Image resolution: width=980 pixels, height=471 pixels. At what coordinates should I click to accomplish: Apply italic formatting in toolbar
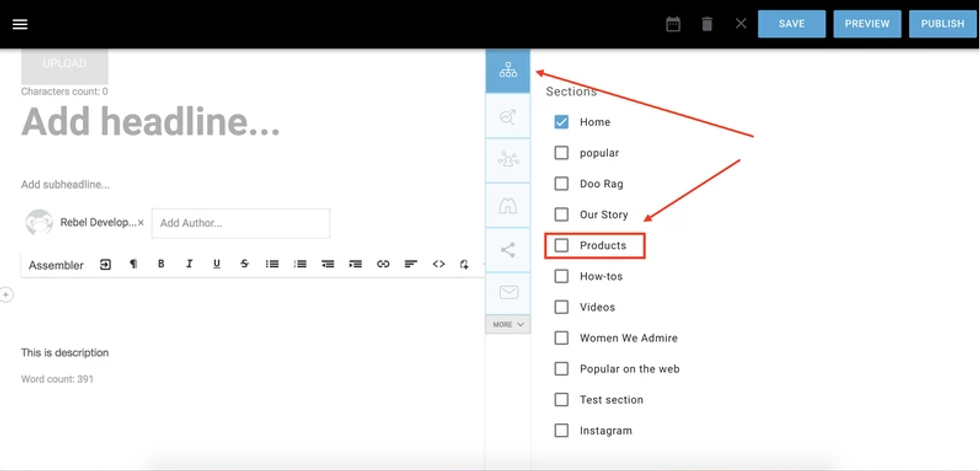(188, 264)
